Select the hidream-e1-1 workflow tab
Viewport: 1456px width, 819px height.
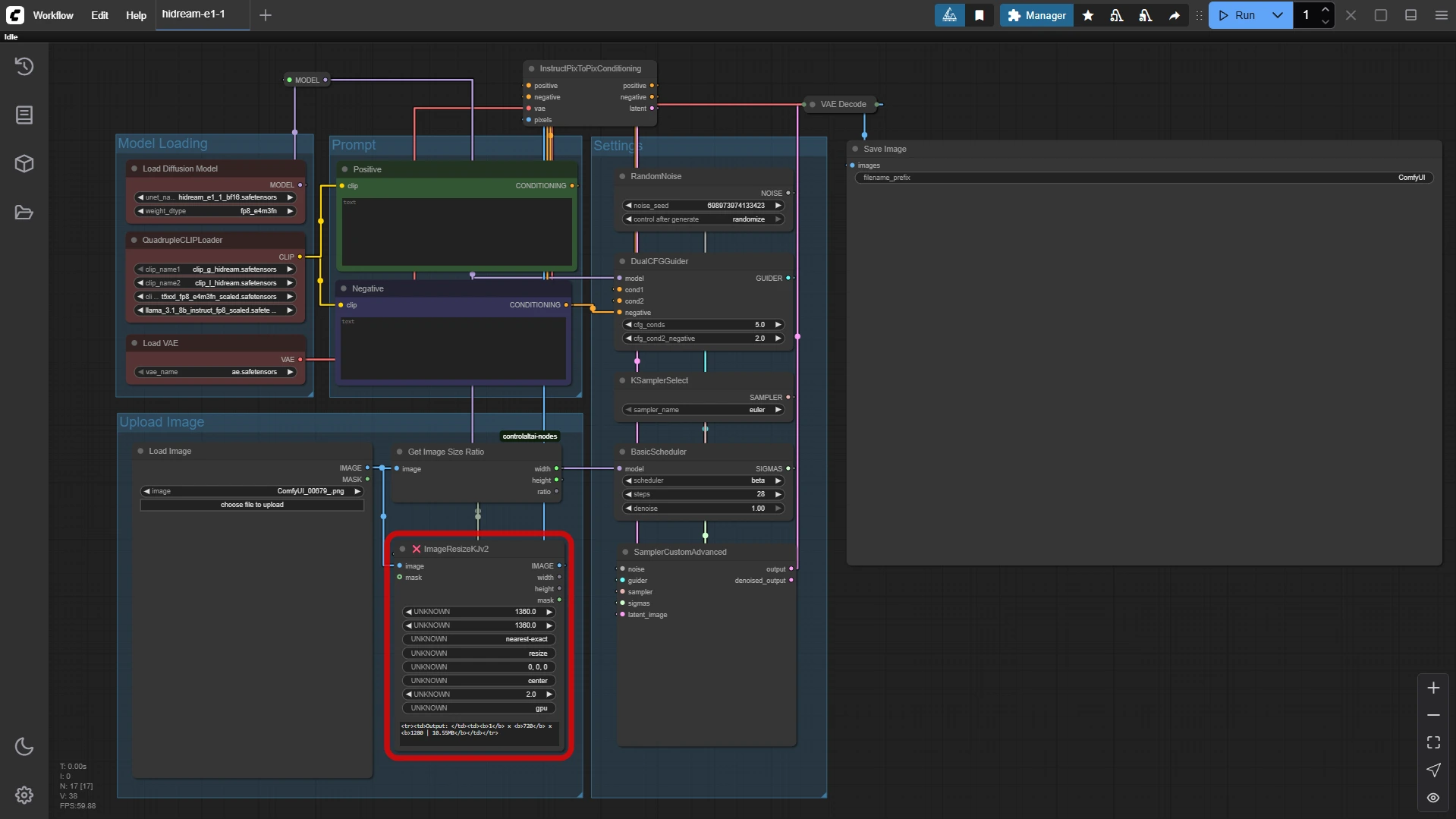[202, 14]
